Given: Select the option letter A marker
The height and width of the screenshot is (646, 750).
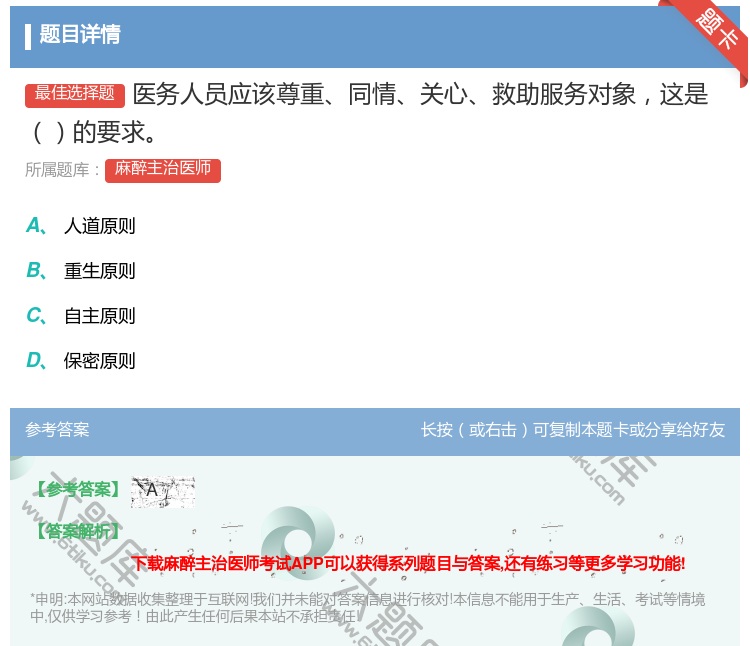Looking at the screenshot, I should pos(34,226).
